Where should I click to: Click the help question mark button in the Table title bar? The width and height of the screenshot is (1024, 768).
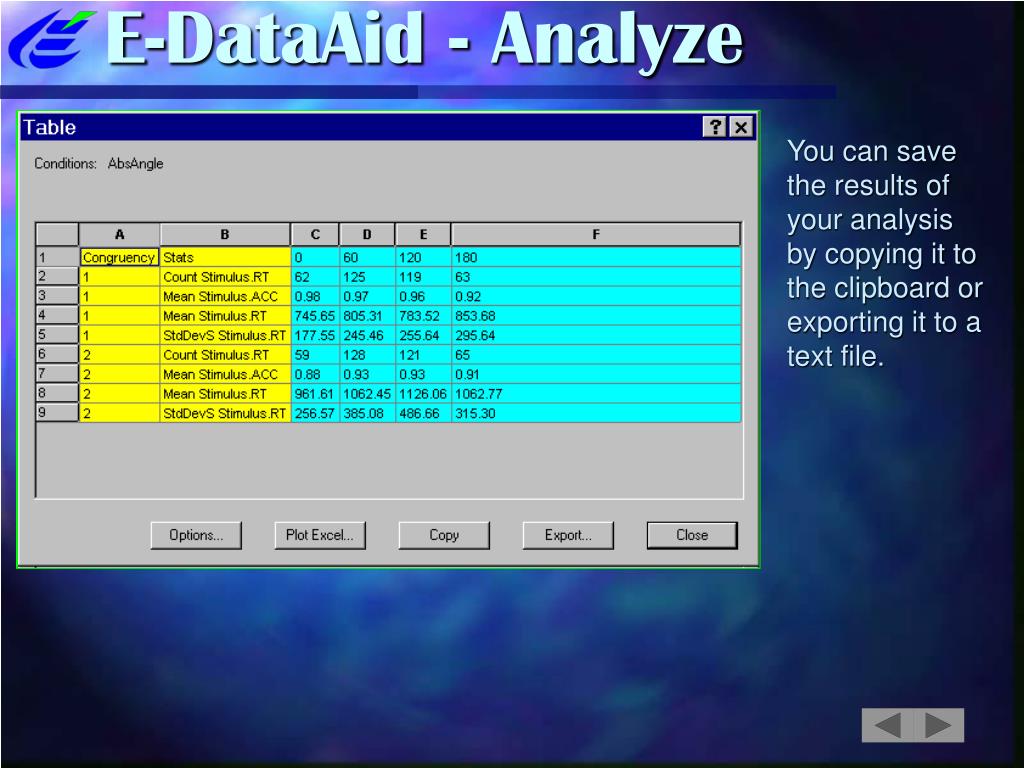[x=714, y=127]
